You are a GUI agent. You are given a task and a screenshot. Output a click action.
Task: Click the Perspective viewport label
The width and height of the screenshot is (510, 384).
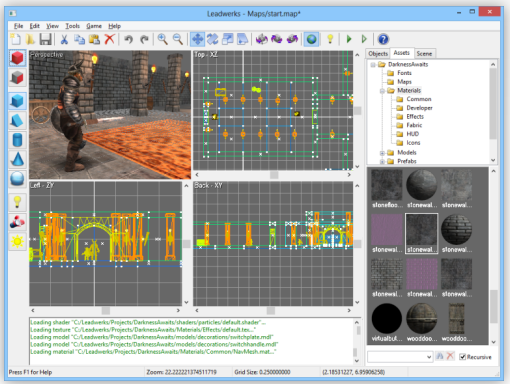[x=46, y=55]
